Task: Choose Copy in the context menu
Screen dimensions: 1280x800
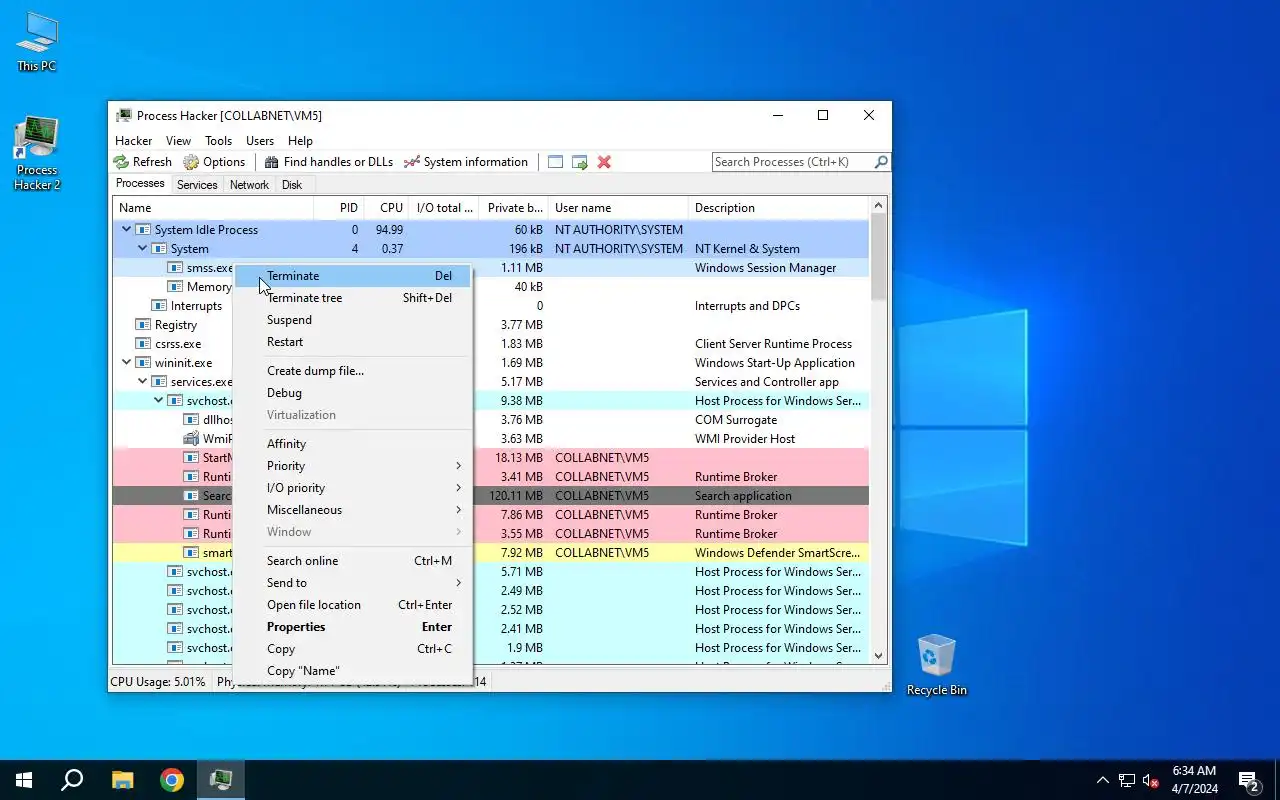Action: coord(352,649)
